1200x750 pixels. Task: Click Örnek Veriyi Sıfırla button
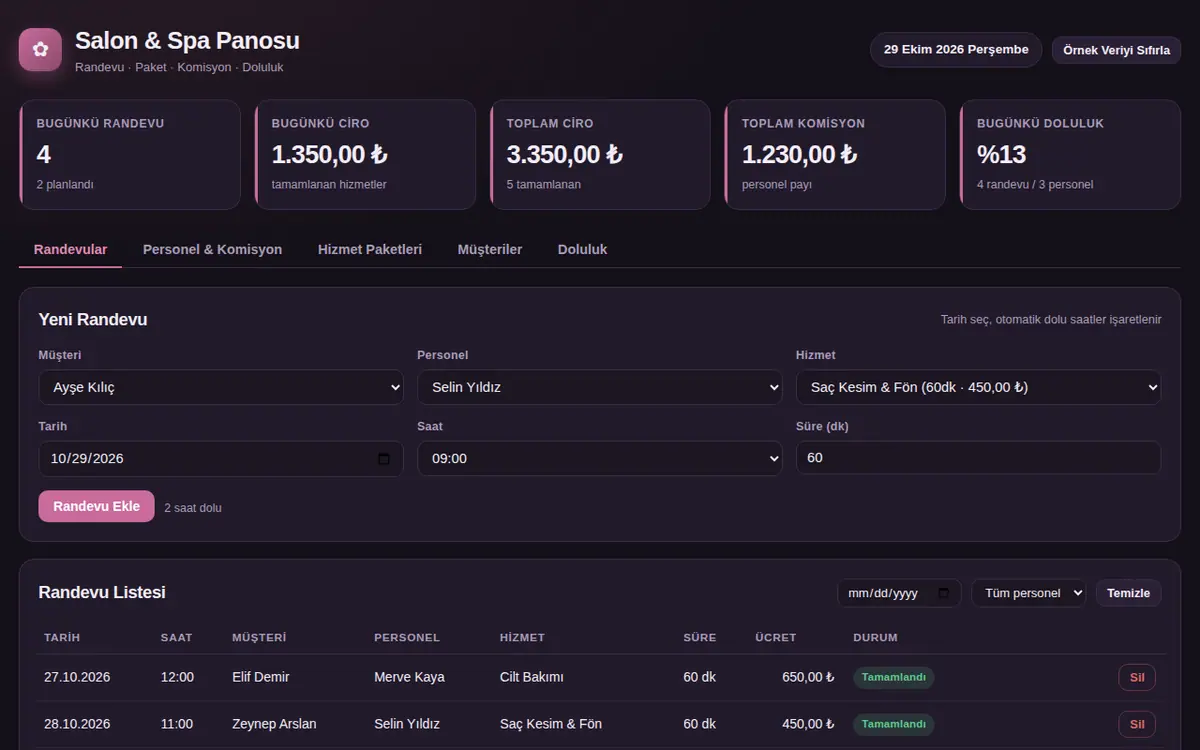point(1116,50)
